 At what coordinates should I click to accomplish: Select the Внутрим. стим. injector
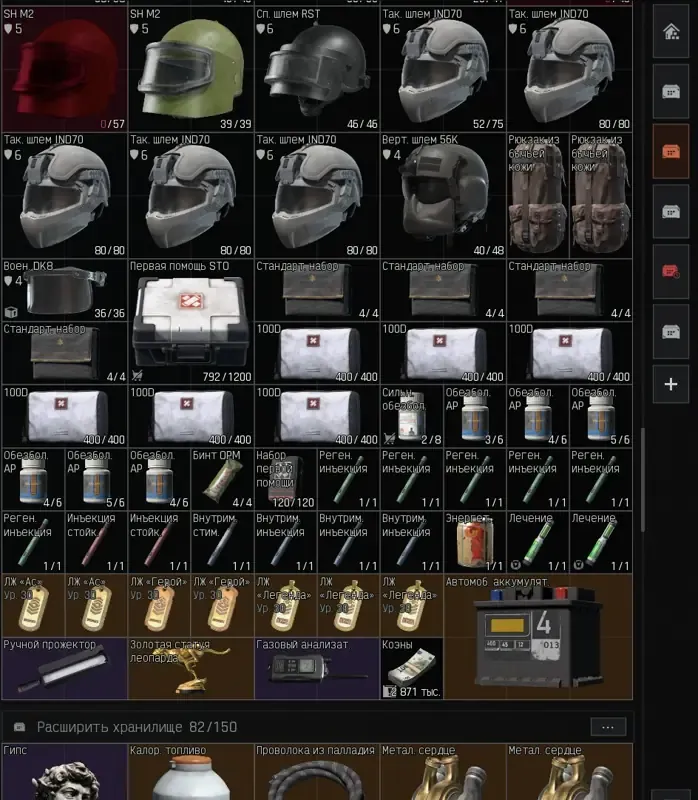(222, 542)
